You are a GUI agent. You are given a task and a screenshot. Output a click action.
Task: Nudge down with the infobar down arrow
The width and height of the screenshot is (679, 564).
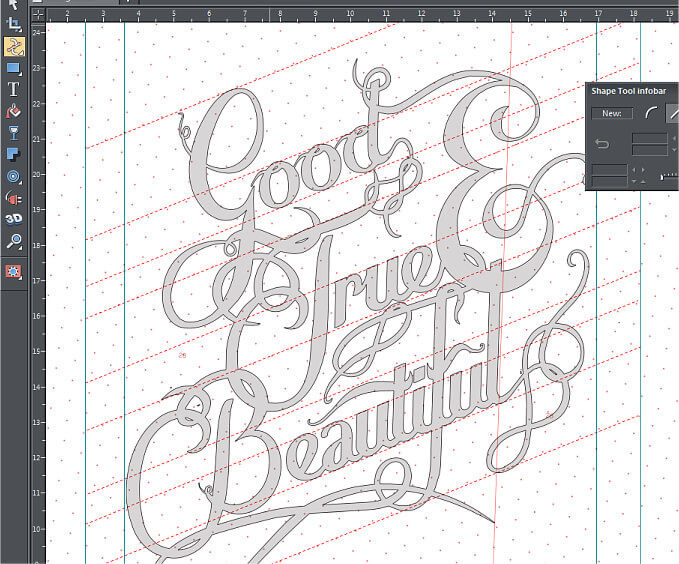pos(634,182)
